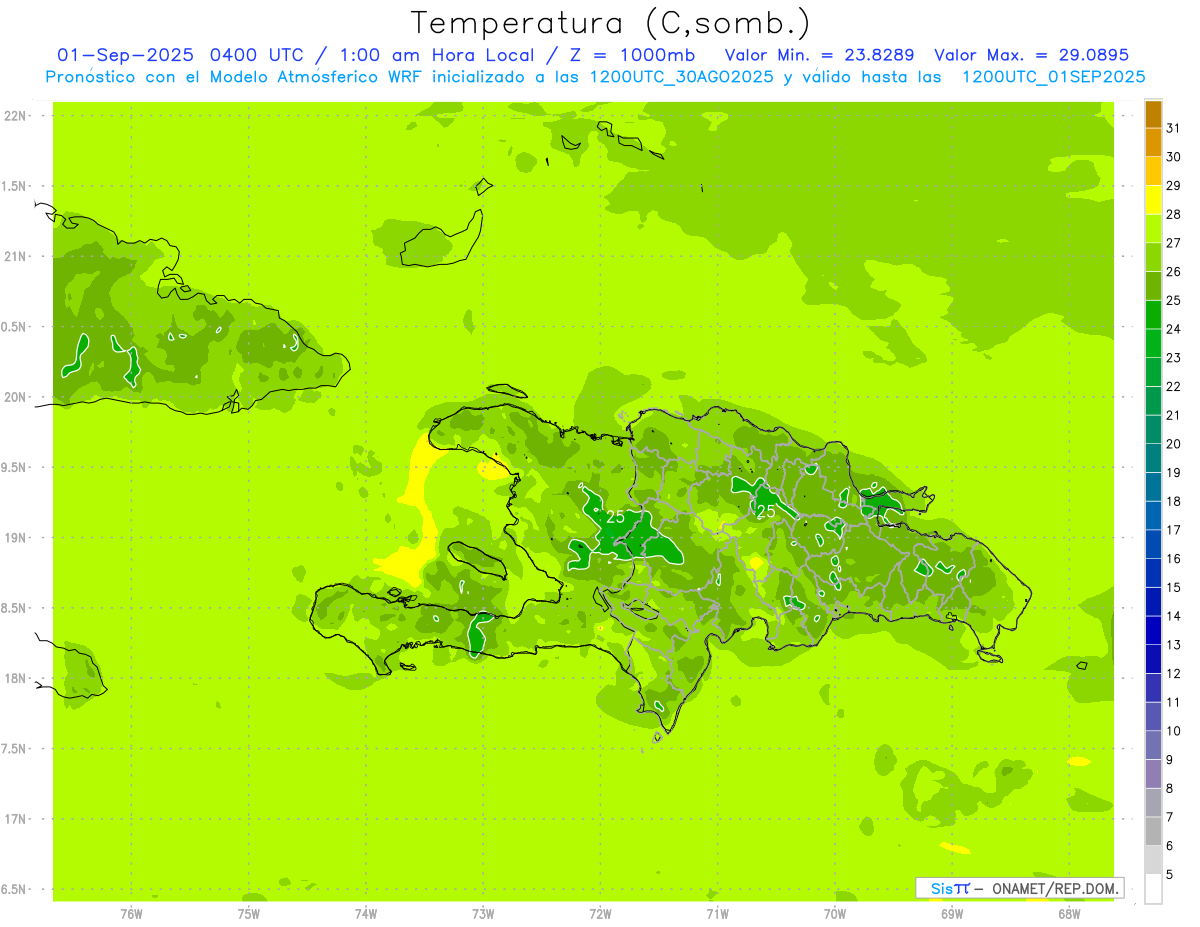Click the "18N" latitude axis label
Screen dimensions: 1200x927
pos(17,678)
